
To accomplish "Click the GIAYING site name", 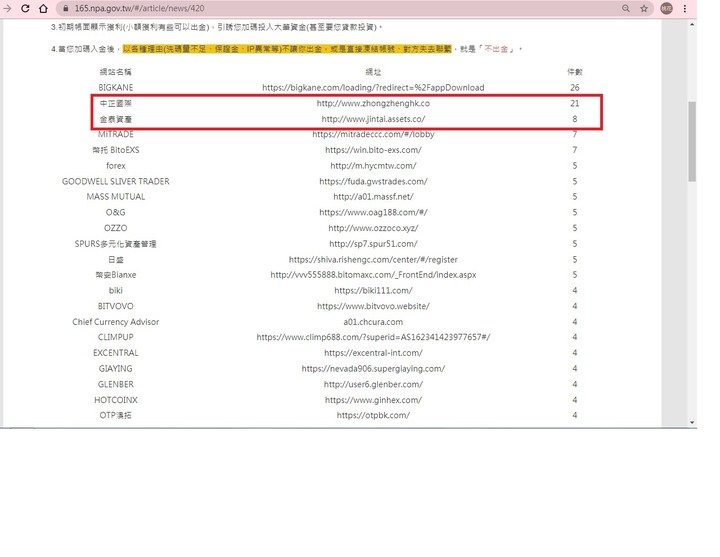I will coord(116,368).
